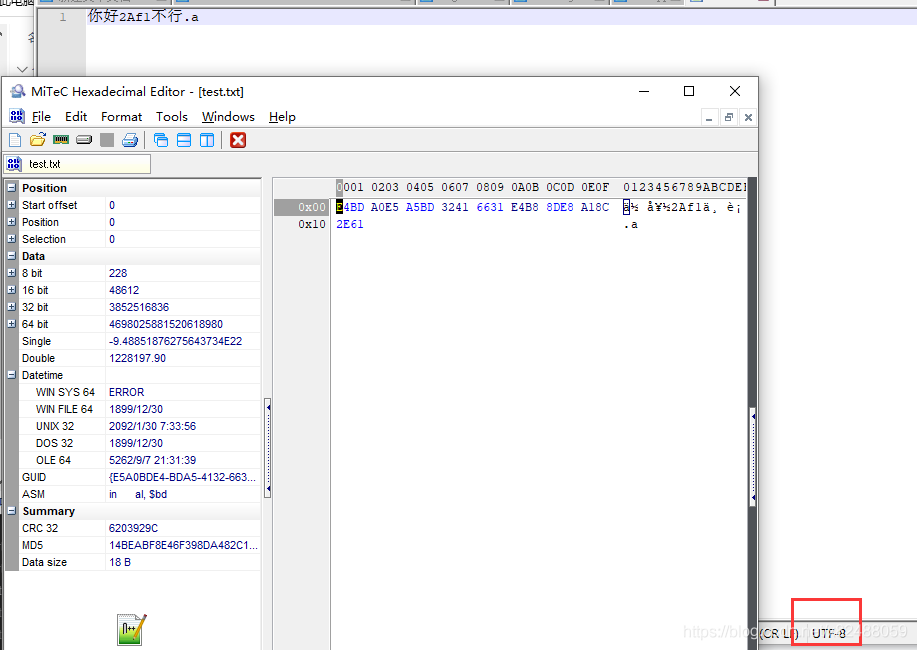Click the Print toolbar icon

(x=130, y=140)
